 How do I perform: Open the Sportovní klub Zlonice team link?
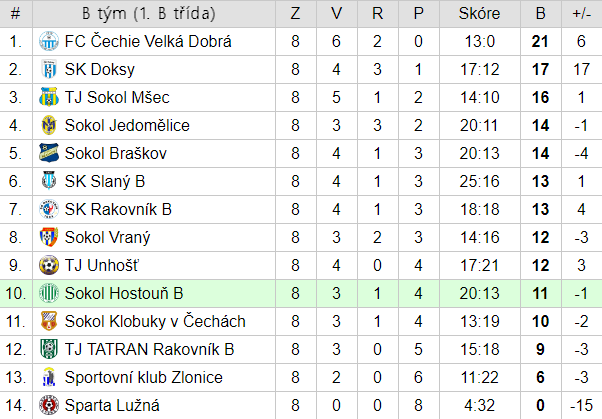[x=144, y=378]
